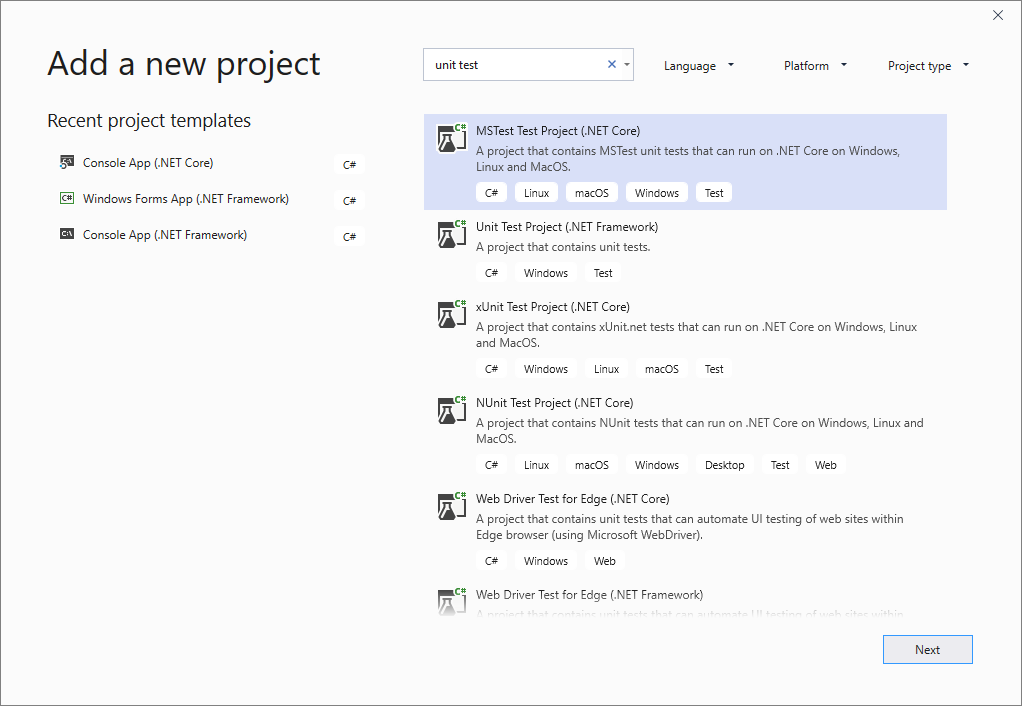This screenshot has width=1022, height=706.
Task: Open the Platform dropdown
Action: tap(814, 65)
